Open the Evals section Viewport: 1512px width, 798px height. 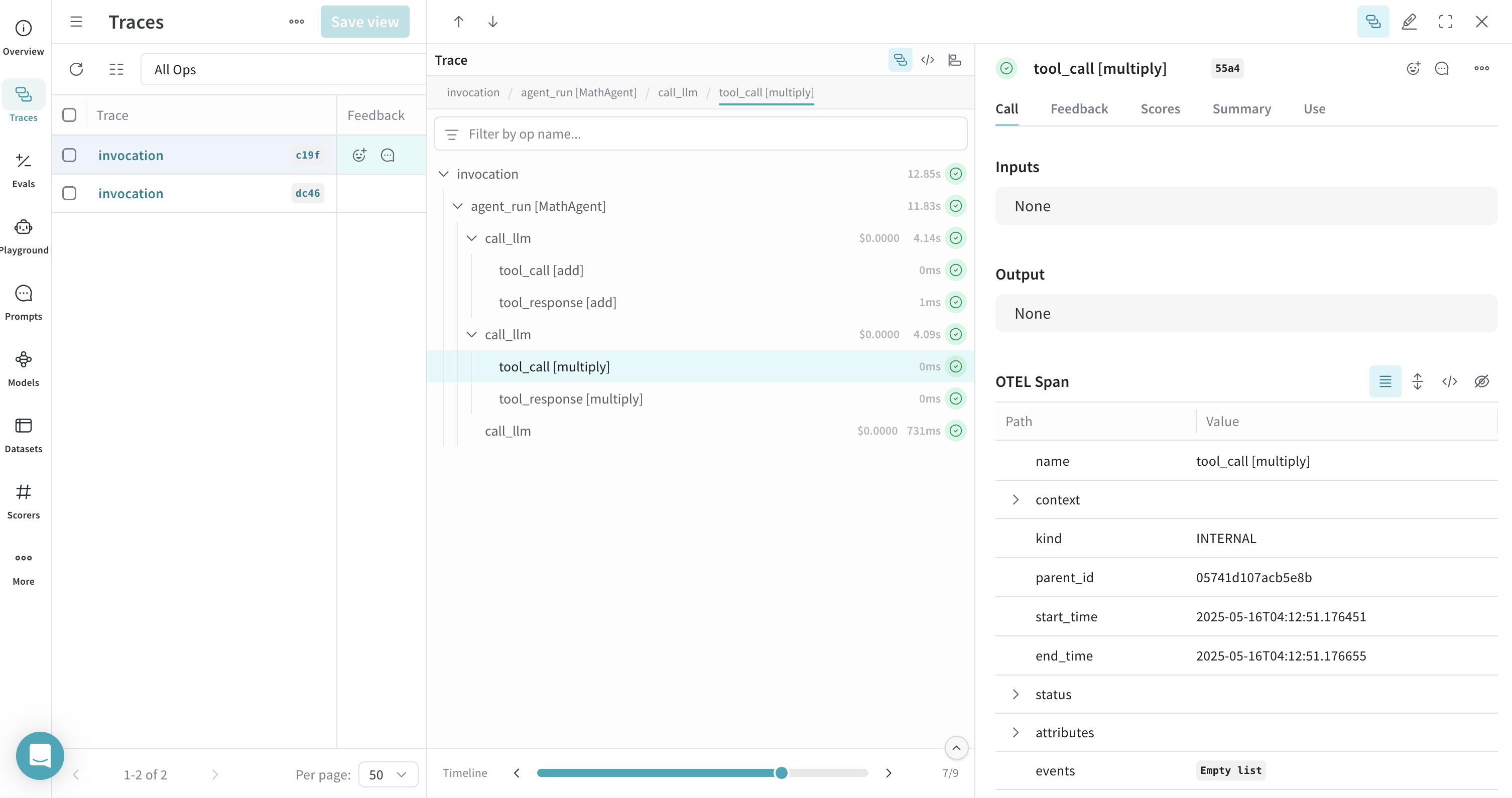point(24,170)
